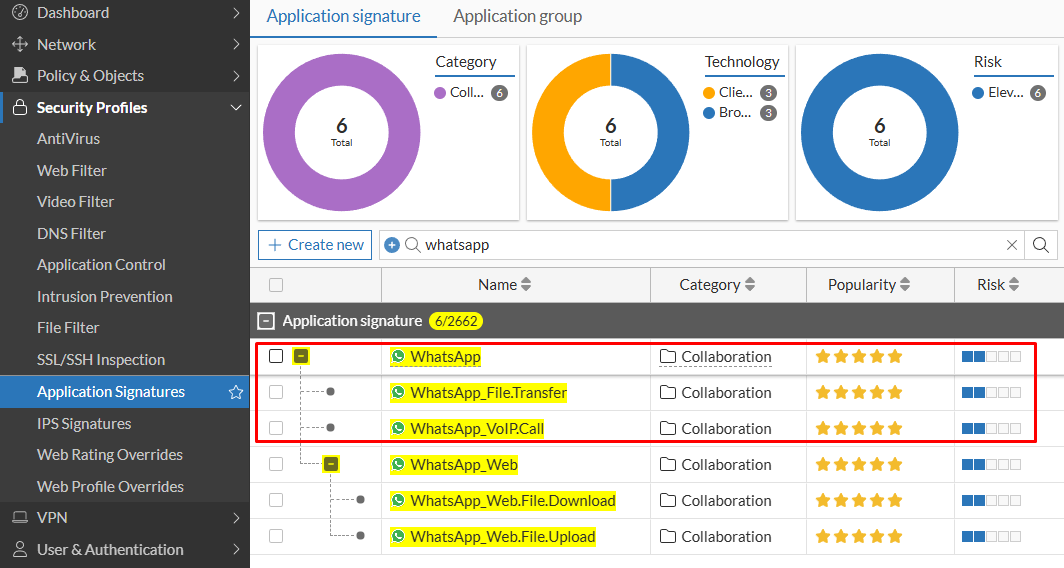
Task: Collapse the Security Profiles chevron
Action: 236,107
